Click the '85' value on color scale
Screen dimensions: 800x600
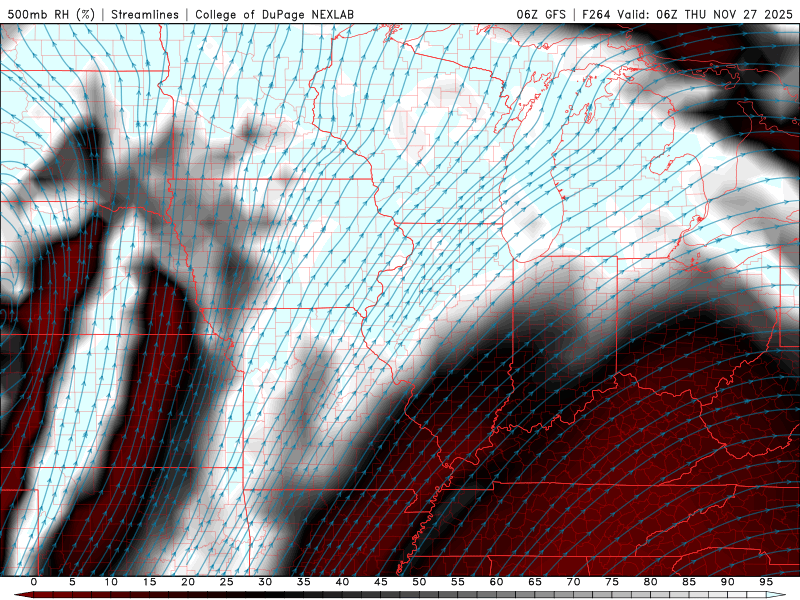[689, 582]
